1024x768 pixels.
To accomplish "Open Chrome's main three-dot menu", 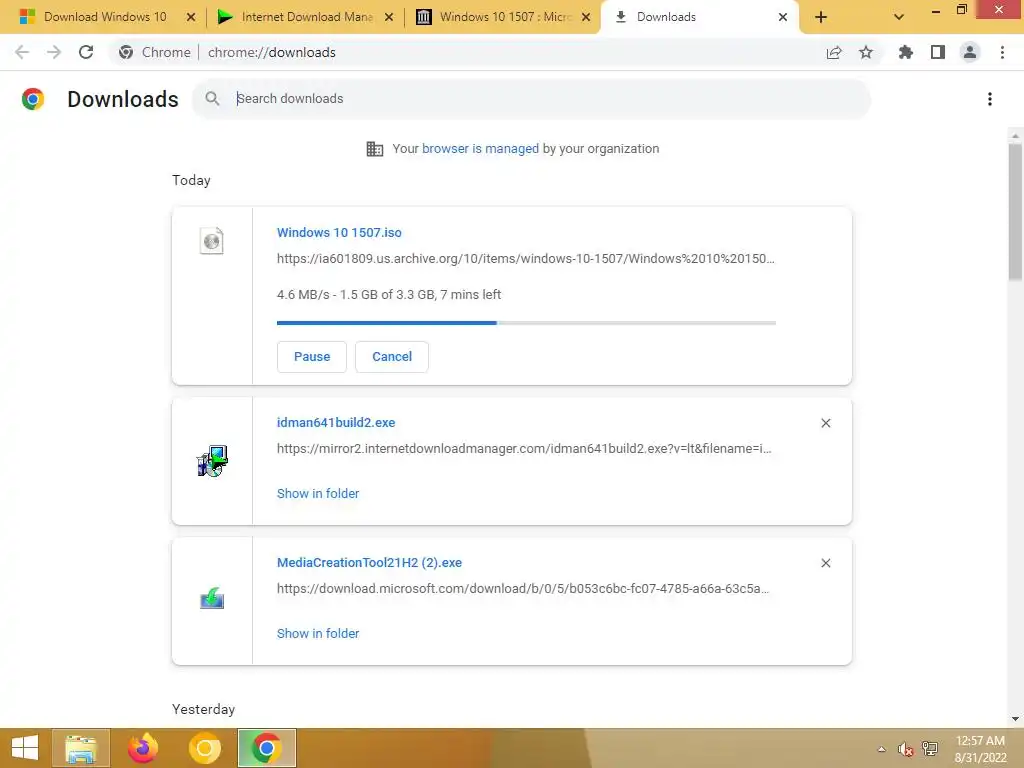I will (1002, 52).
